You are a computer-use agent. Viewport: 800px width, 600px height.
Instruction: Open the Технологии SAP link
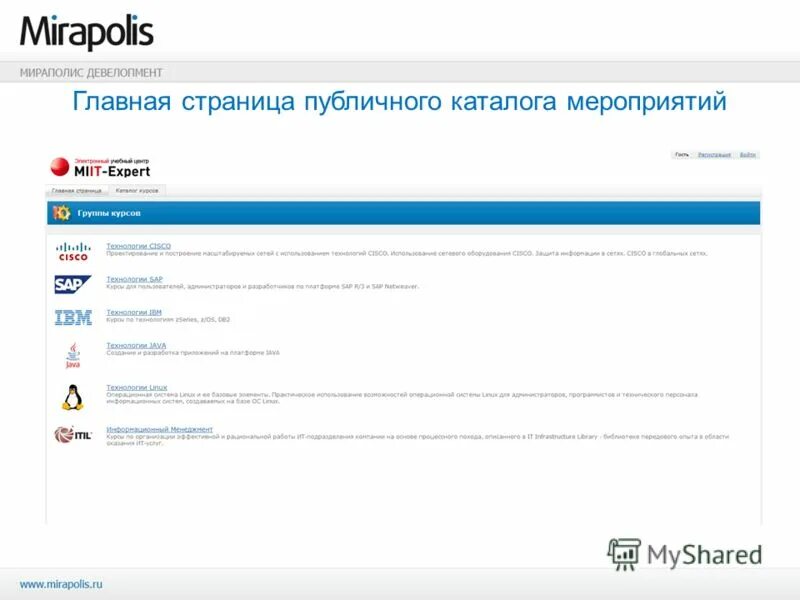[134, 279]
